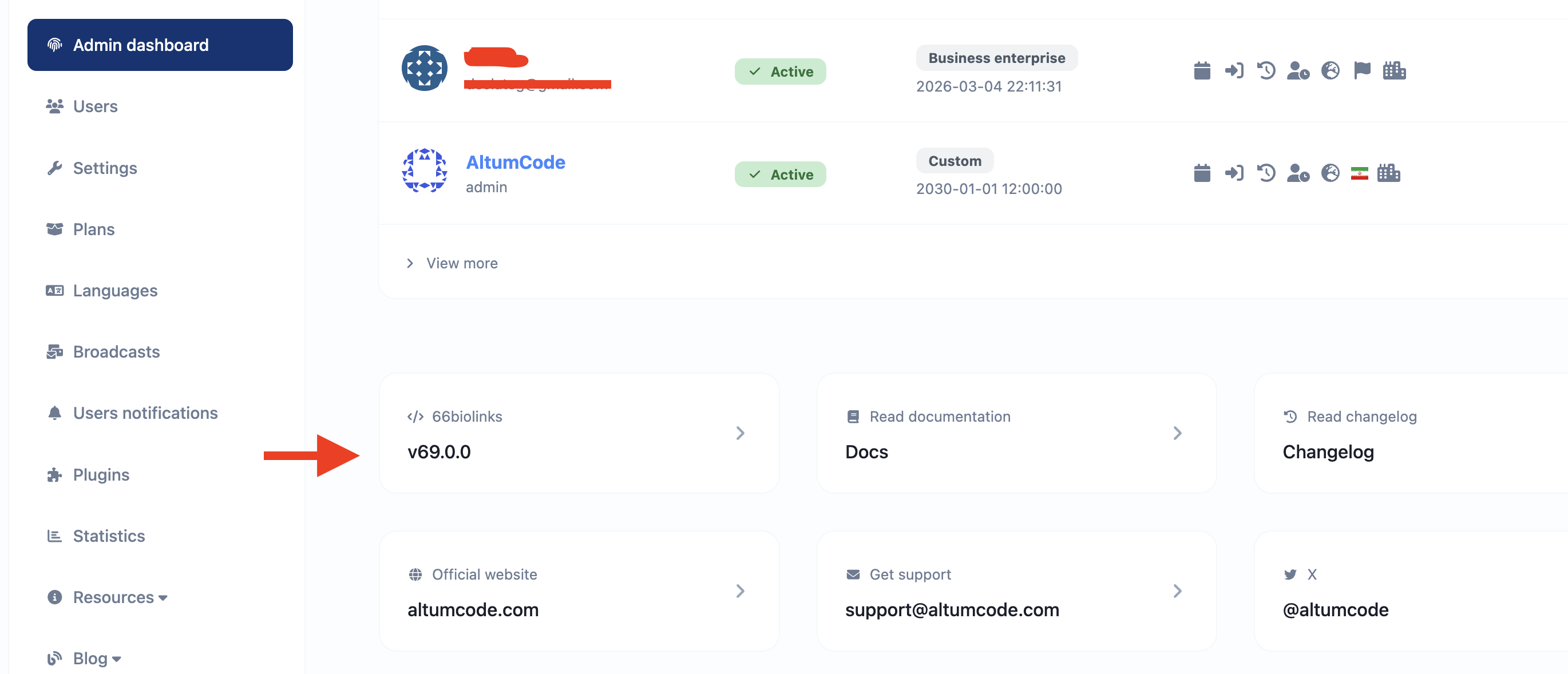Click the language icon next to Languages
The image size is (1568, 674).
click(55, 291)
